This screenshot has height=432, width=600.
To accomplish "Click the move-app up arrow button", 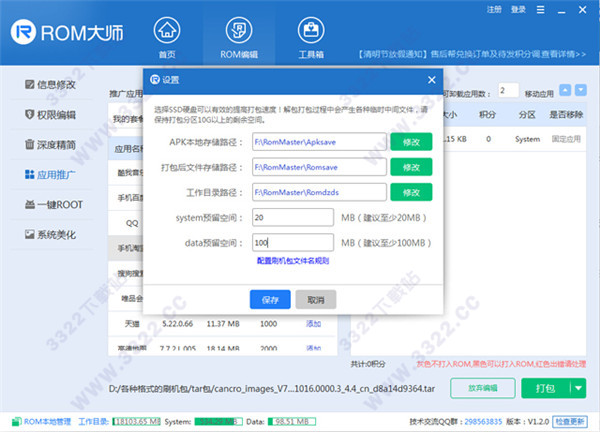I will pyautogui.click(x=565, y=90).
